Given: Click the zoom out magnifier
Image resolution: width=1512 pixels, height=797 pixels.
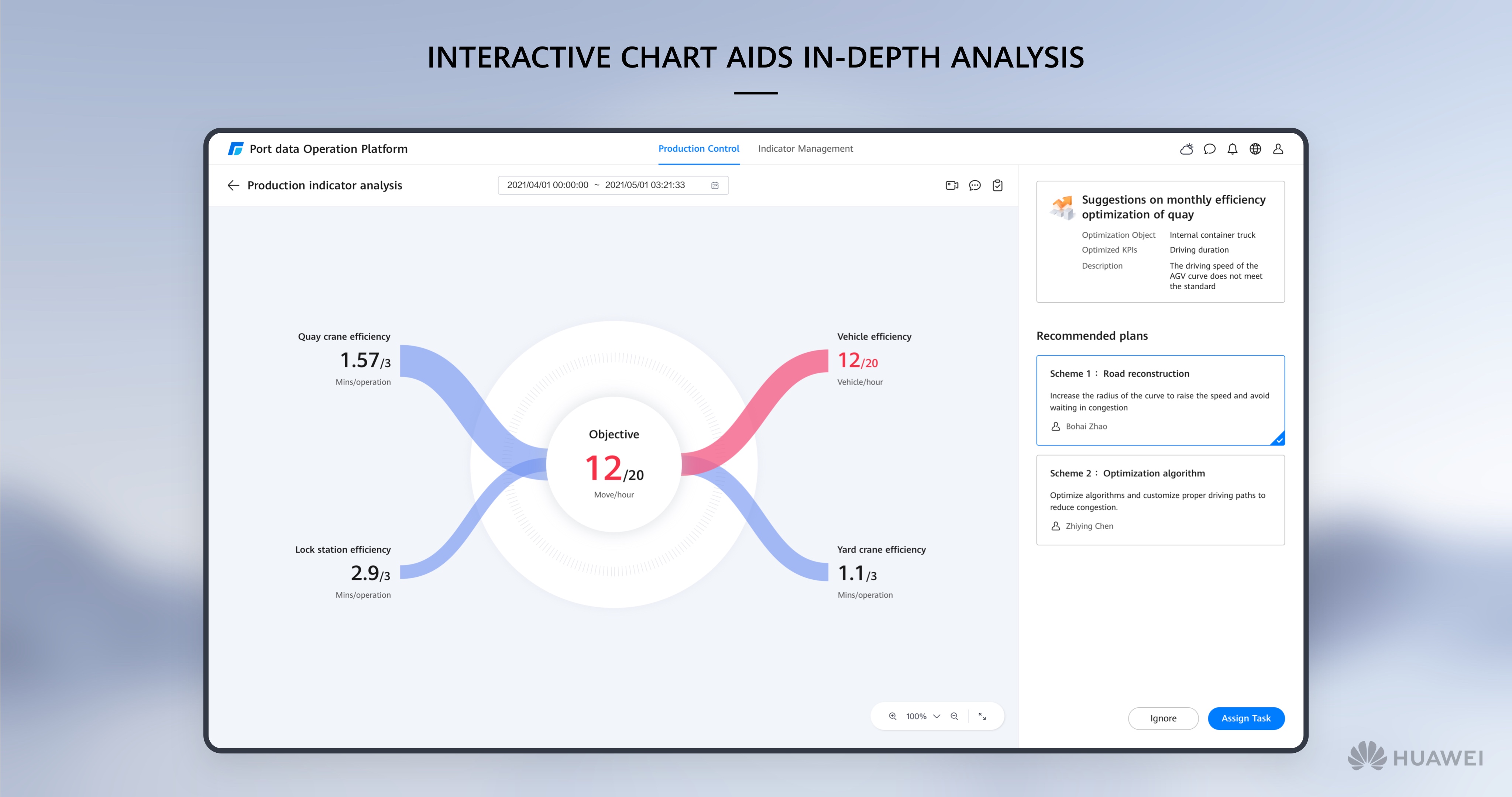Looking at the screenshot, I should [954, 716].
